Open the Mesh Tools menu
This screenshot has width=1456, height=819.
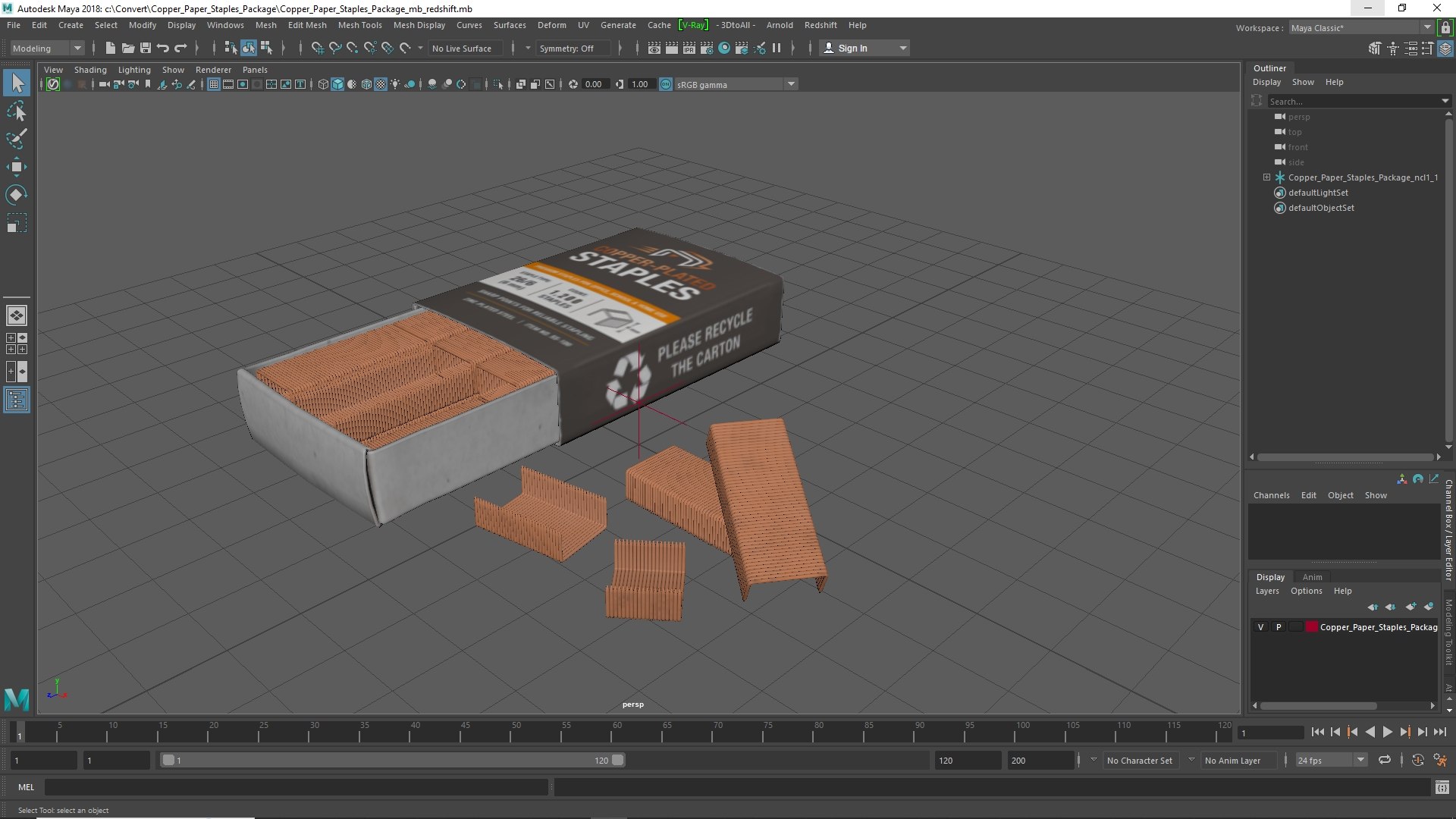coord(359,25)
